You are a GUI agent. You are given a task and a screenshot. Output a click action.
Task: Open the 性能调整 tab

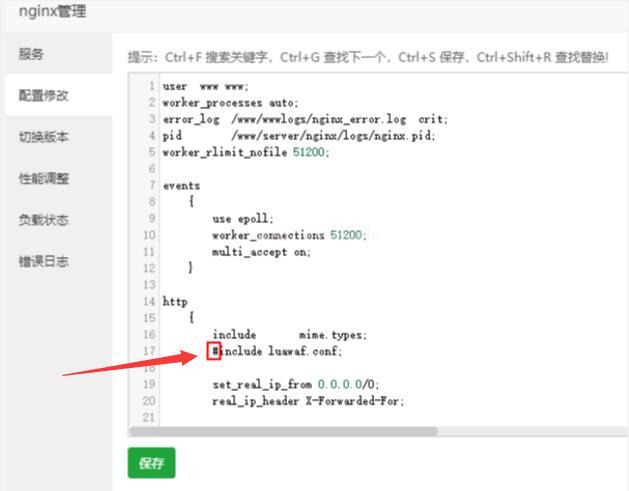point(38,179)
